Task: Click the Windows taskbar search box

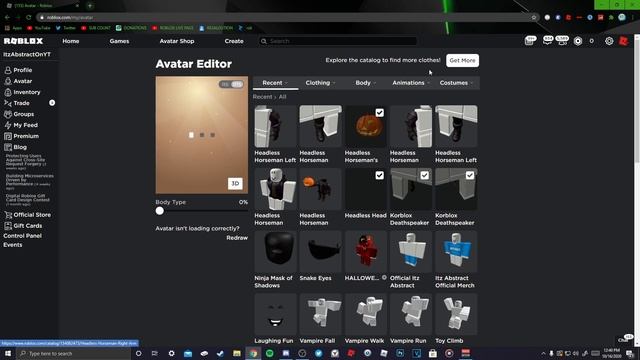Action: click(73, 353)
